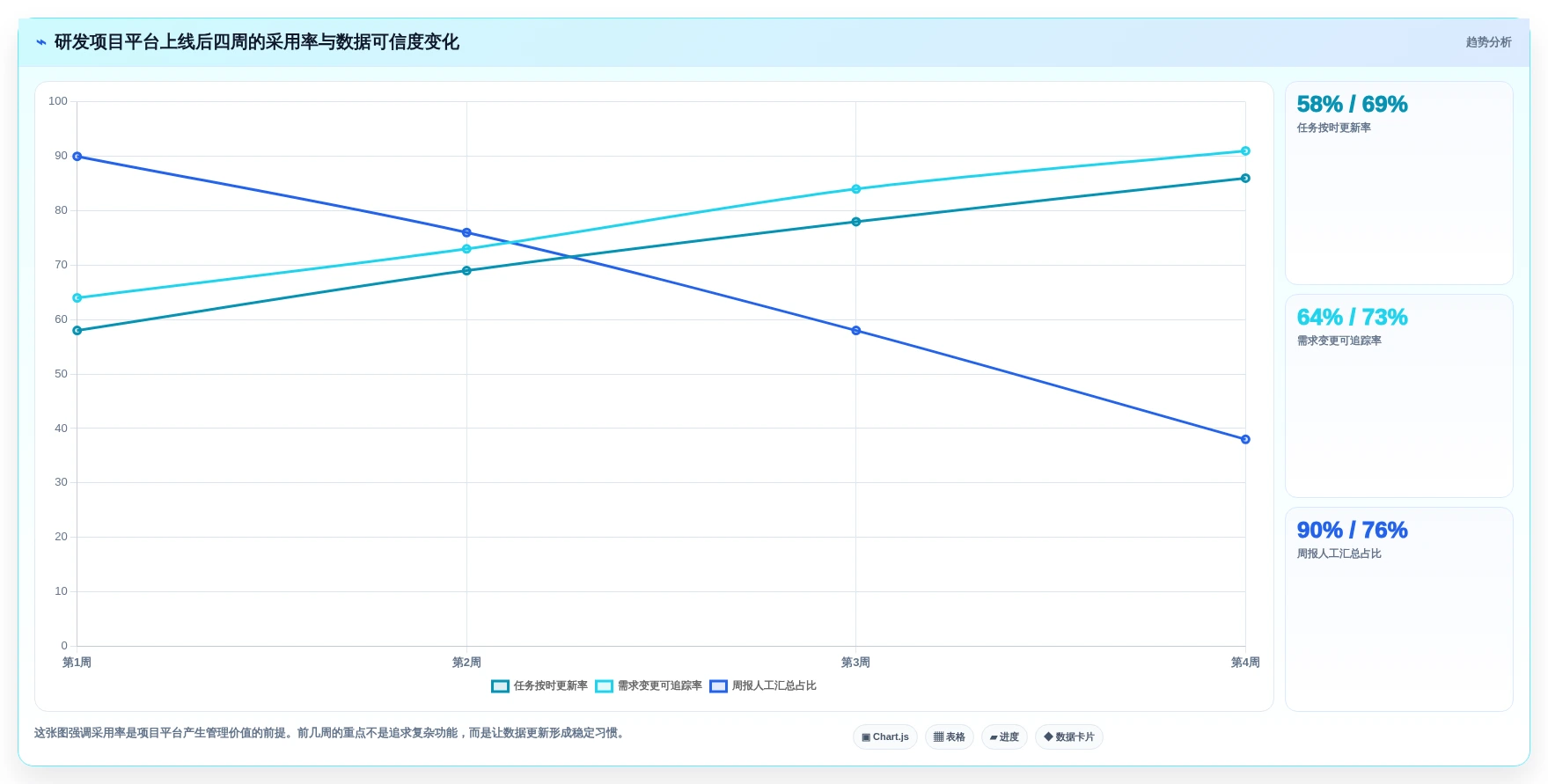Screen dimensions: 1548x784
Task: Click the 第3周 x-axis label
Action: [x=855, y=663]
